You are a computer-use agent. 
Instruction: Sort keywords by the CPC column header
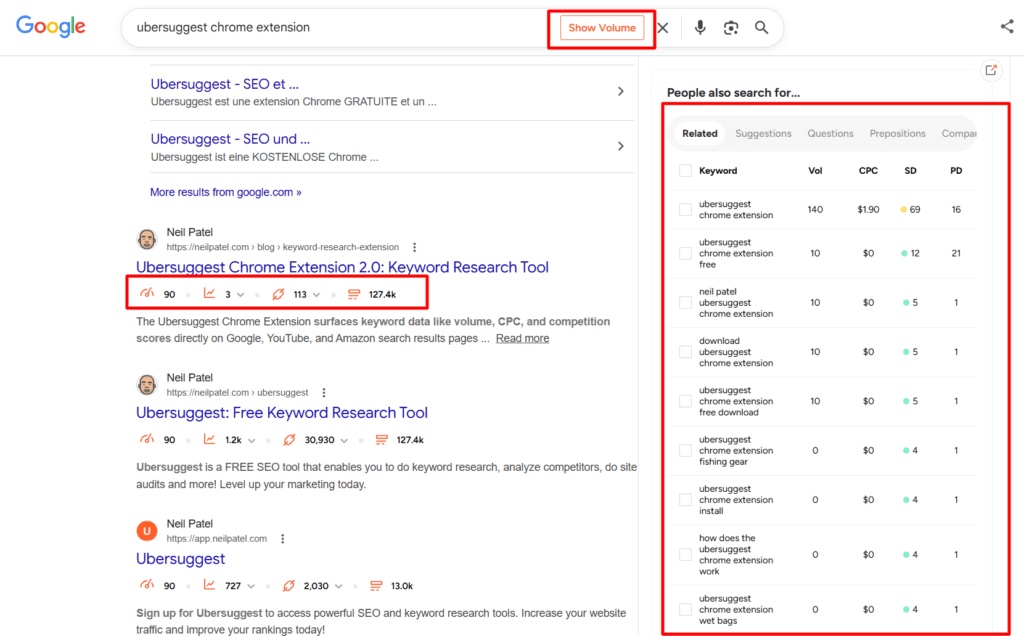[868, 170]
